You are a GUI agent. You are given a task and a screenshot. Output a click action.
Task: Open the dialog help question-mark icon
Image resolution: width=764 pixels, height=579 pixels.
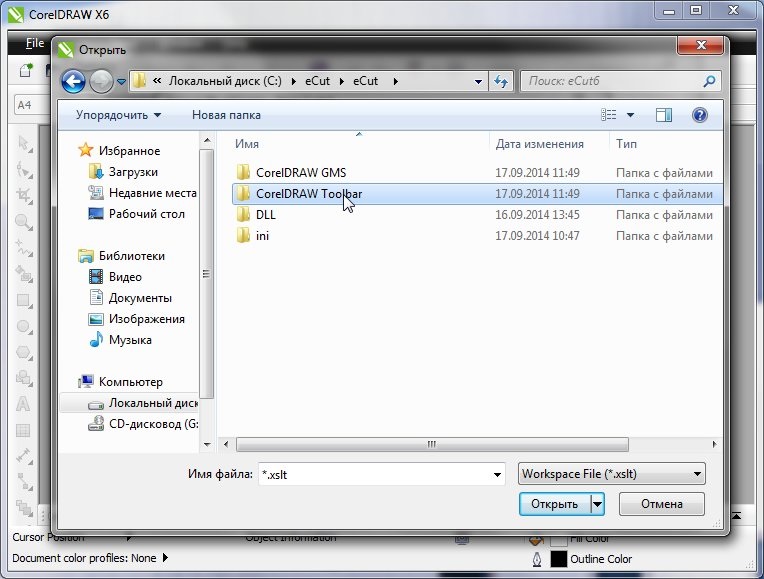point(699,115)
